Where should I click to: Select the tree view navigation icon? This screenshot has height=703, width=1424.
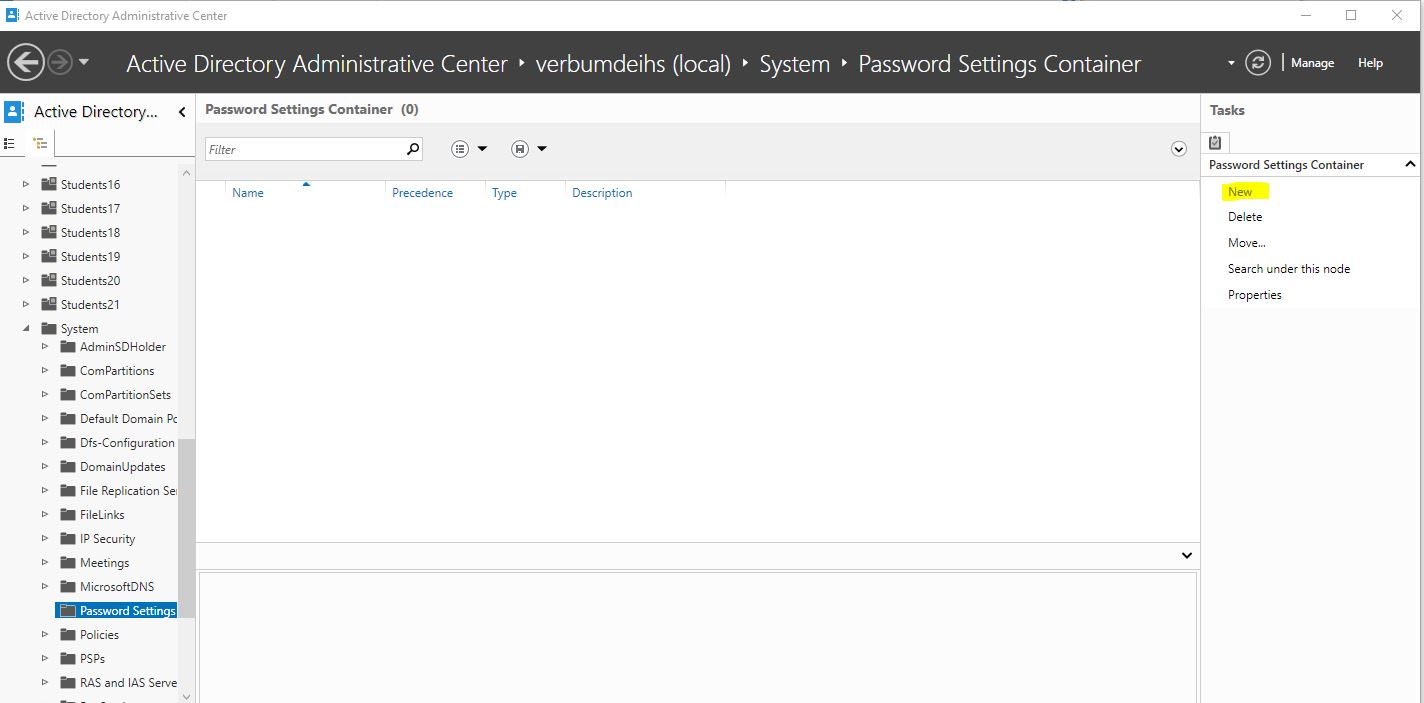[38, 143]
